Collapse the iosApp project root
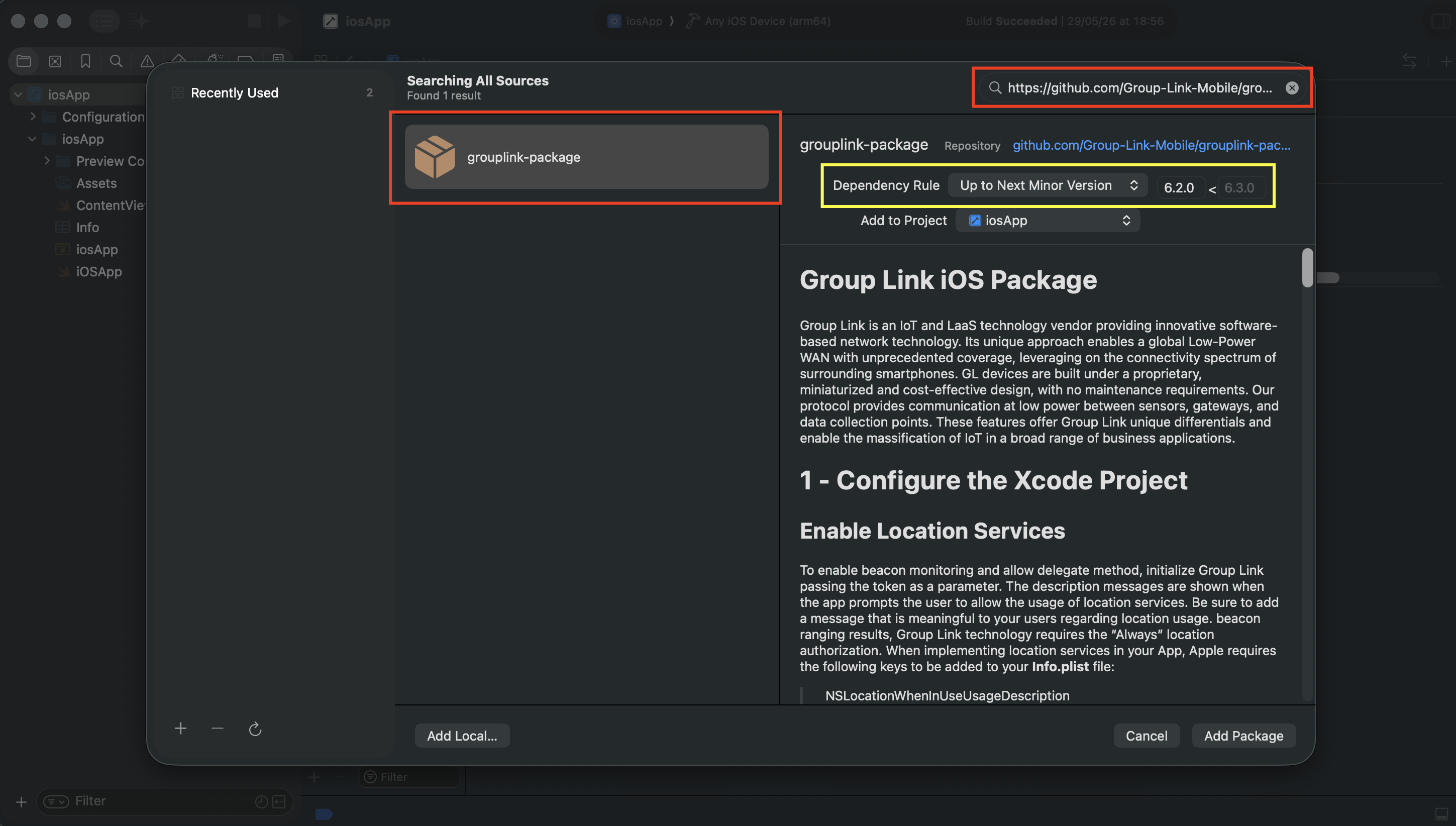Image resolution: width=1456 pixels, height=826 pixels. (x=18, y=94)
